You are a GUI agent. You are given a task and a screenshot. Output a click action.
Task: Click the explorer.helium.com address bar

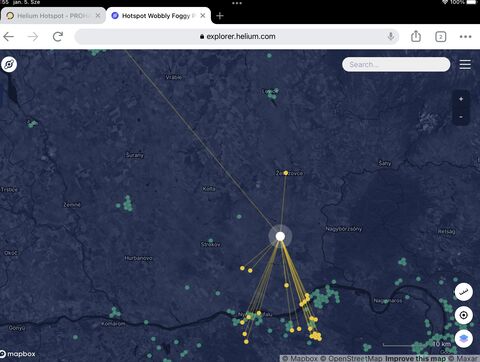[x=237, y=36]
